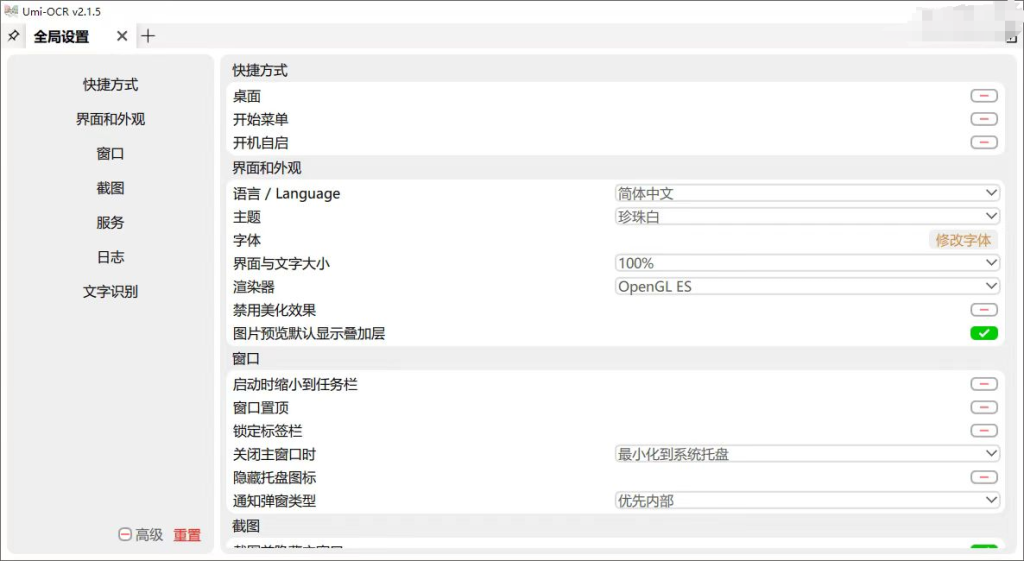
Task: Open the 界面与文字大小 100% dropdown
Action: coord(807,263)
